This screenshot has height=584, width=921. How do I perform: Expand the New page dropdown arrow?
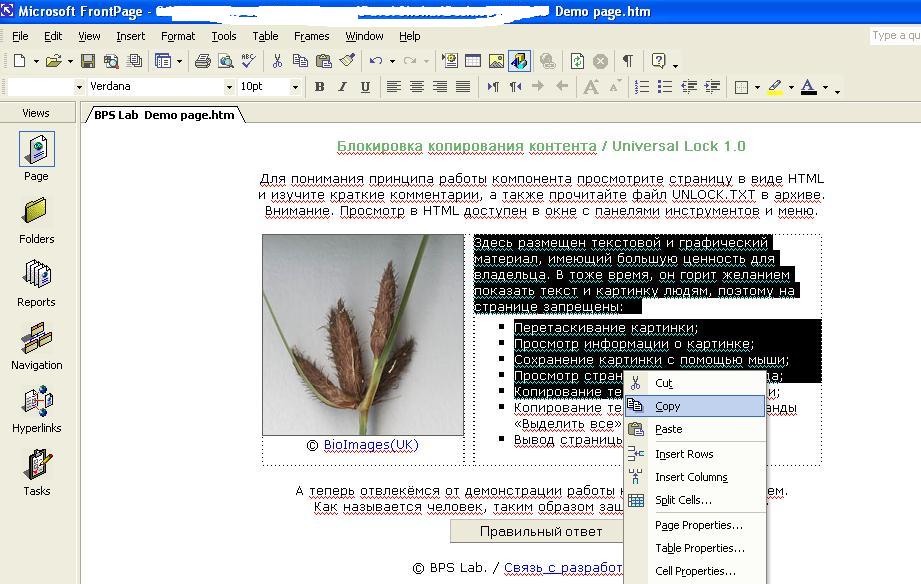click(36, 61)
